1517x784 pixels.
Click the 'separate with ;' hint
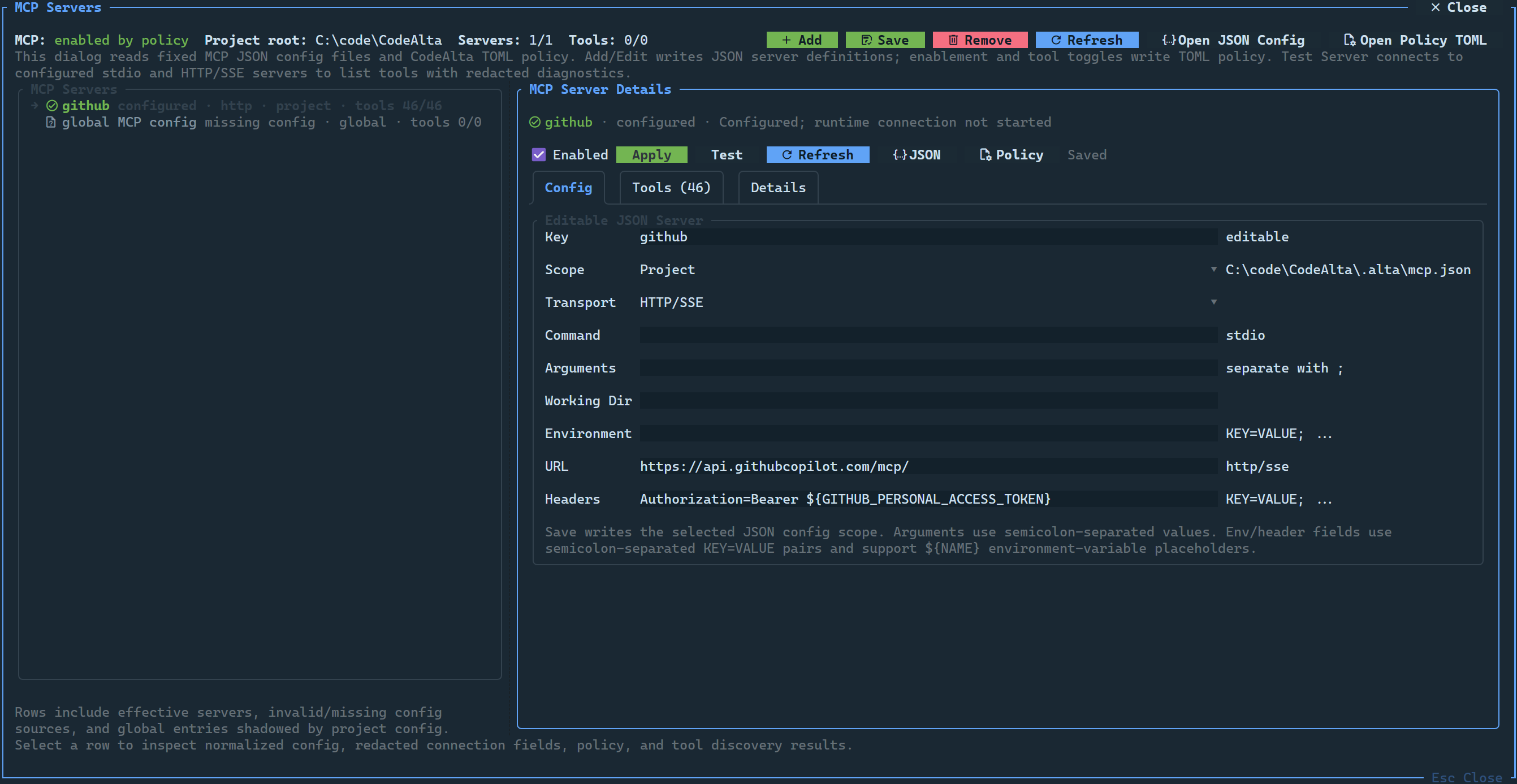1285,368
